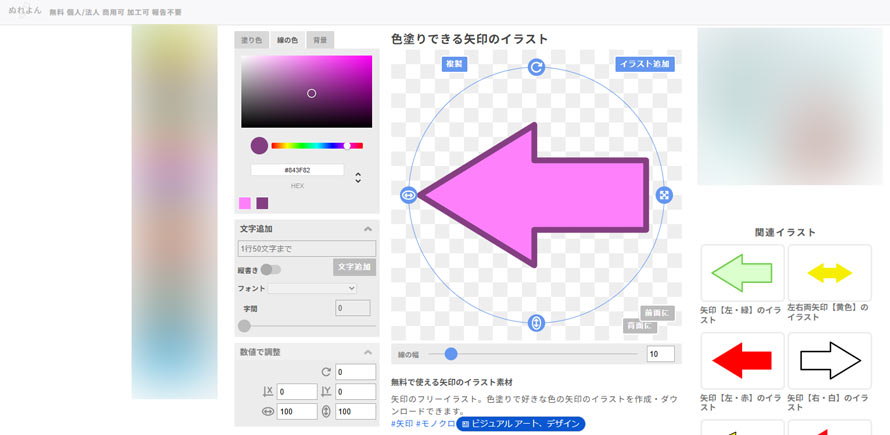Click the rotation value field

355,372
